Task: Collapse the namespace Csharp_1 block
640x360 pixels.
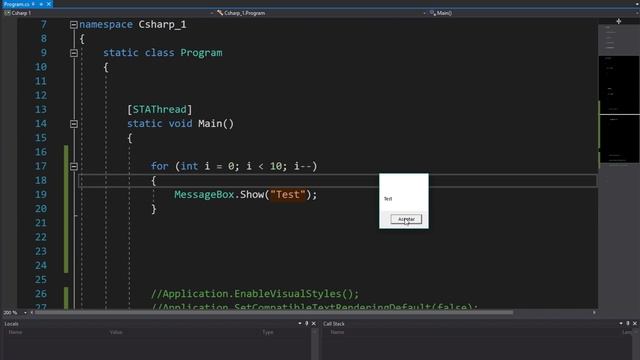Action: click(74, 25)
